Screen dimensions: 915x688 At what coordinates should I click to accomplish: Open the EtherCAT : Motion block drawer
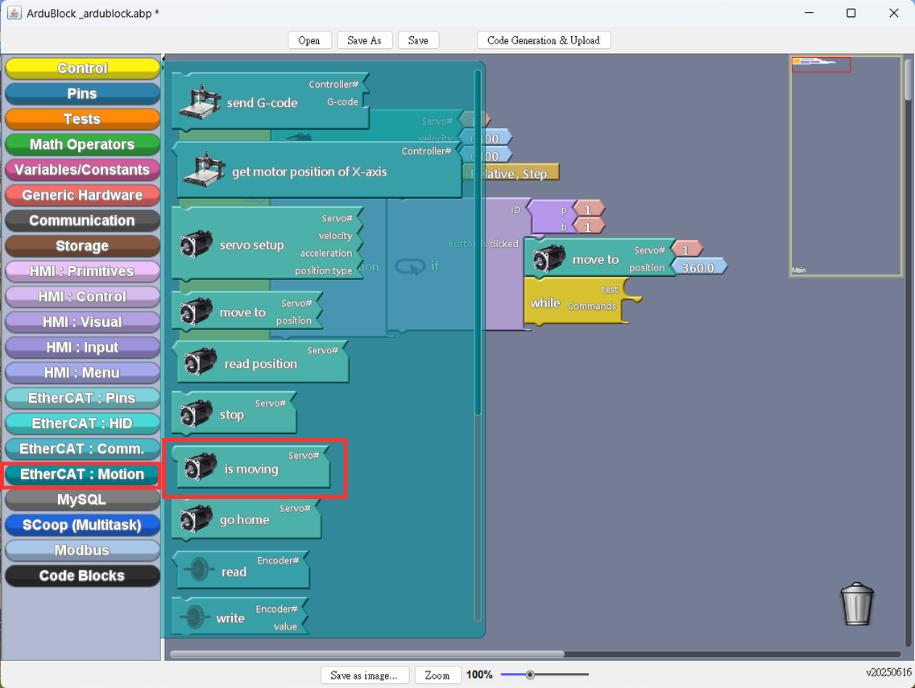click(x=82, y=474)
